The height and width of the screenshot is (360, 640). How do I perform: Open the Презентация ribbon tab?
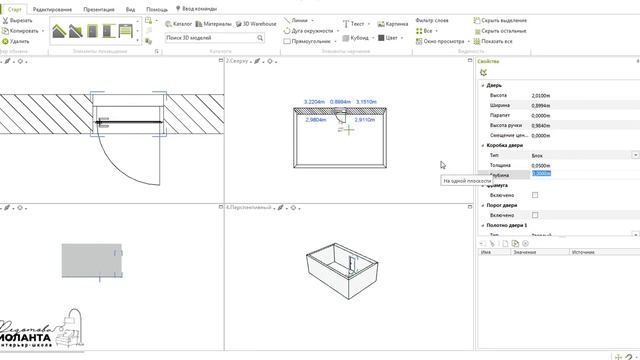[99, 9]
